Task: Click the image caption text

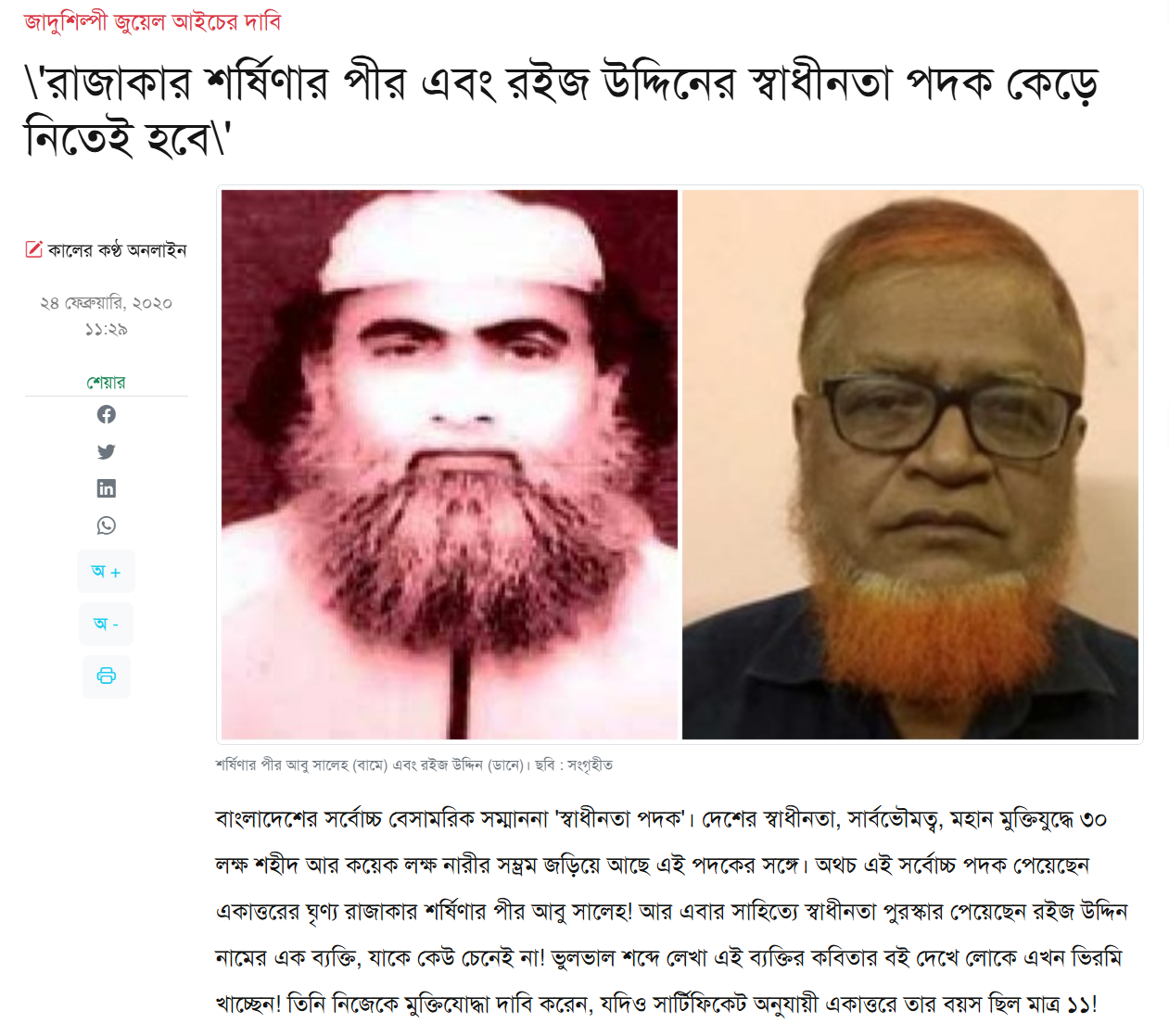Action: click(414, 765)
